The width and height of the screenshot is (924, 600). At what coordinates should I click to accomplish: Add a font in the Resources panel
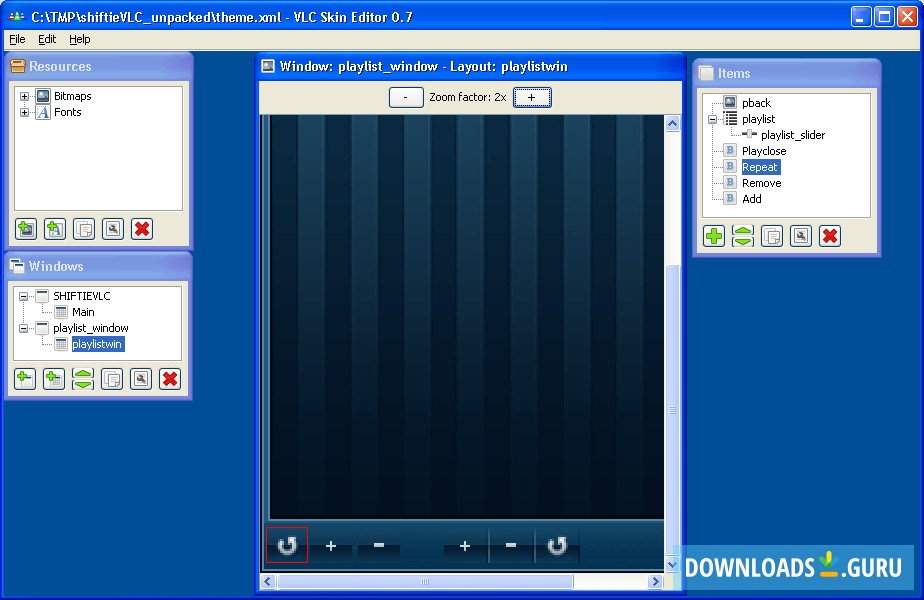(x=55, y=229)
